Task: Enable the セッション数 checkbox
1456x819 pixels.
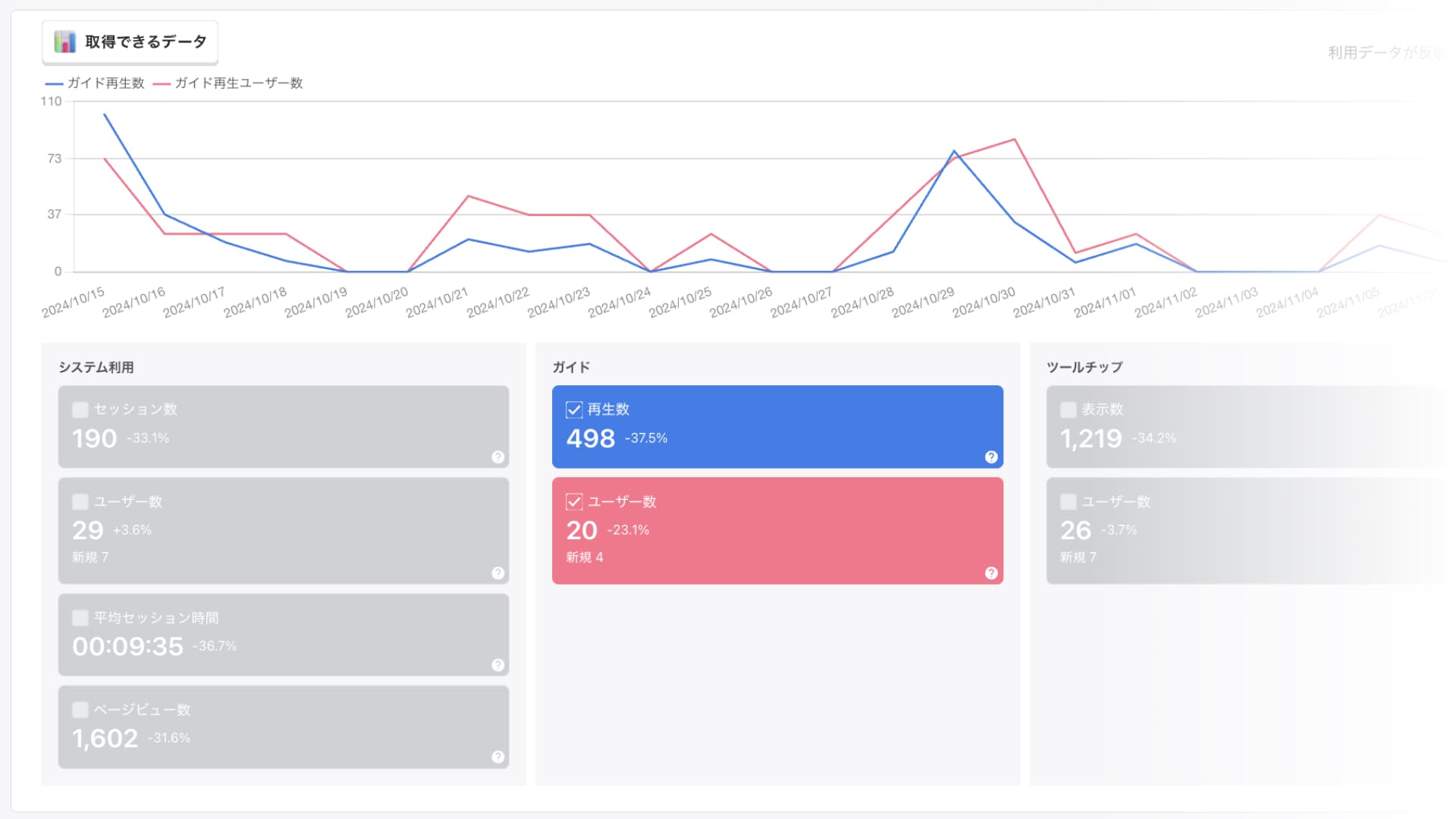Action: click(x=80, y=409)
